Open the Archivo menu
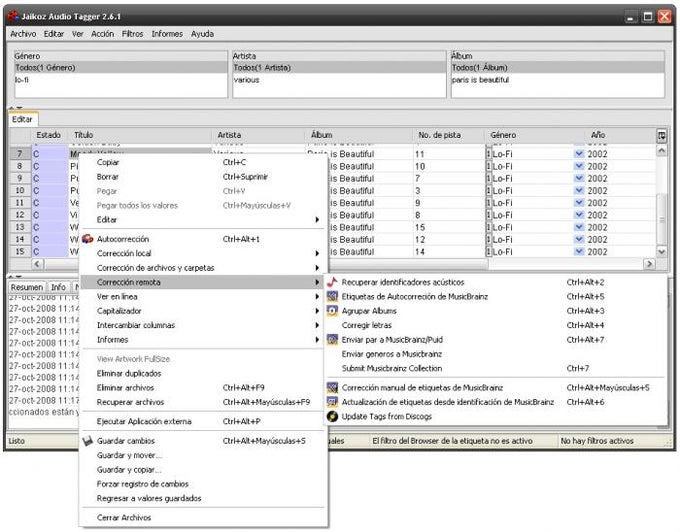Image resolution: width=680 pixels, height=532 pixels. [23, 34]
